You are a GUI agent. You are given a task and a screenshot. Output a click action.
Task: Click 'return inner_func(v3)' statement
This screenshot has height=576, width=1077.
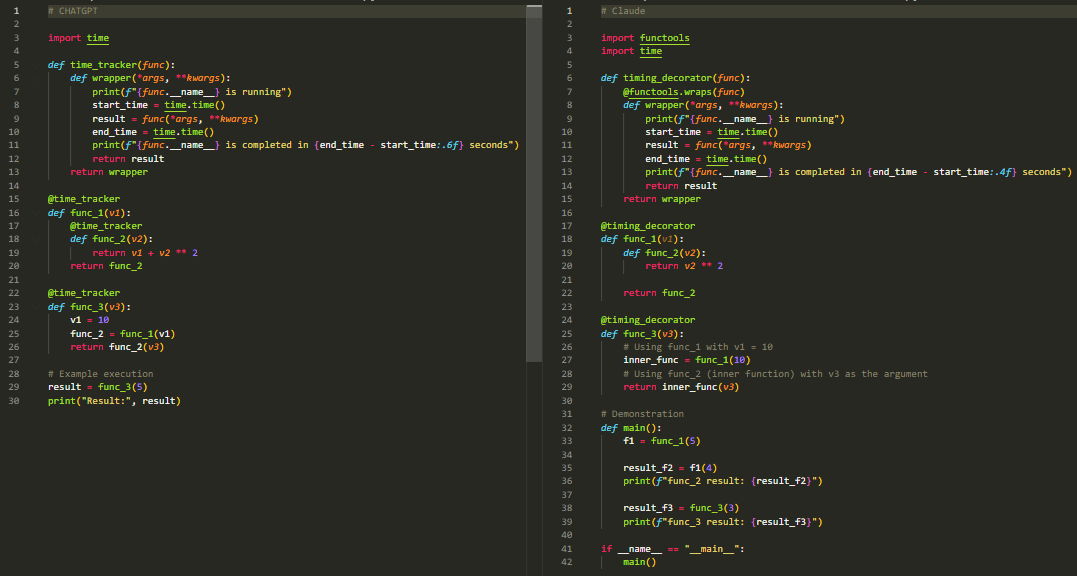[681, 387]
